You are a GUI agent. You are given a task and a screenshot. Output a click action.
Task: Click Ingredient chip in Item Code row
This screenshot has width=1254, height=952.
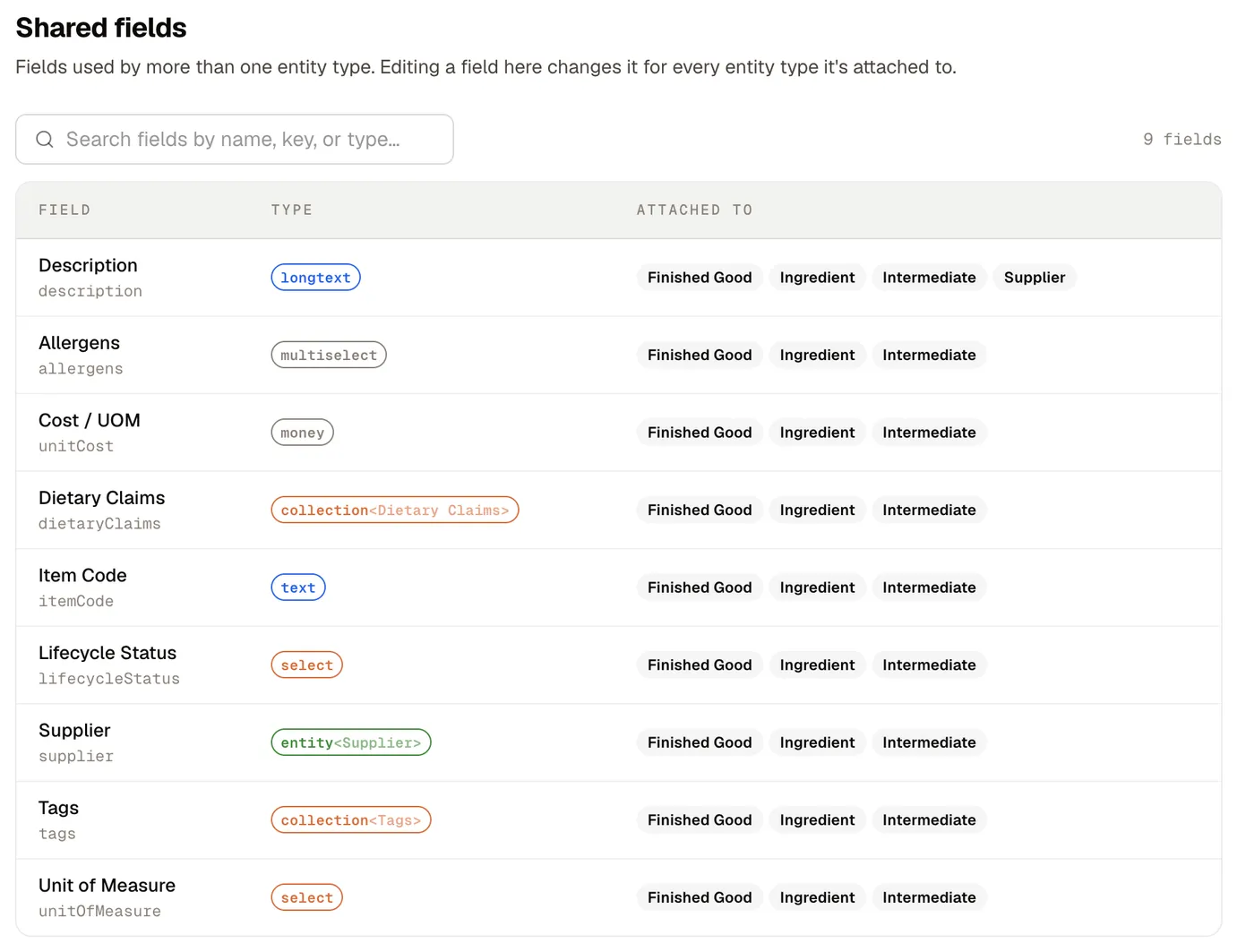(817, 587)
